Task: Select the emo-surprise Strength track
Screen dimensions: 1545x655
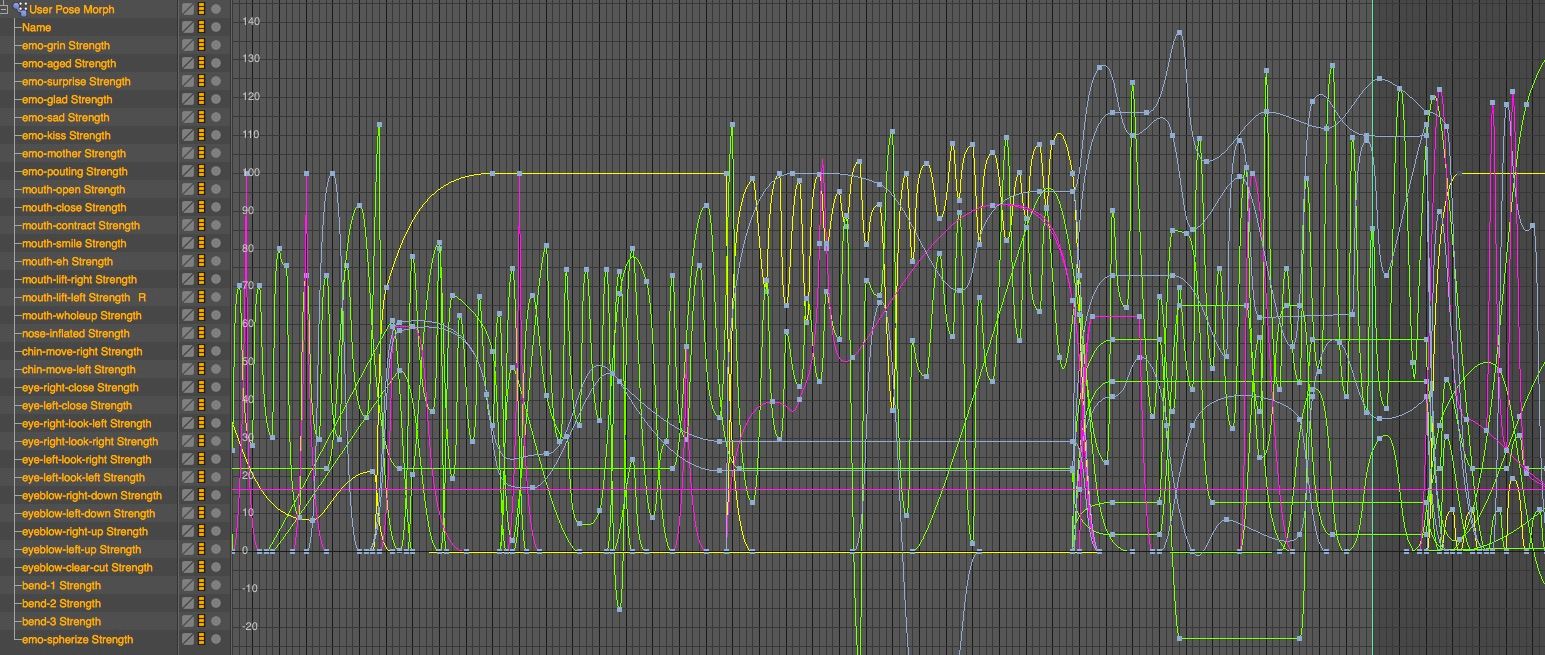Action: [76, 81]
